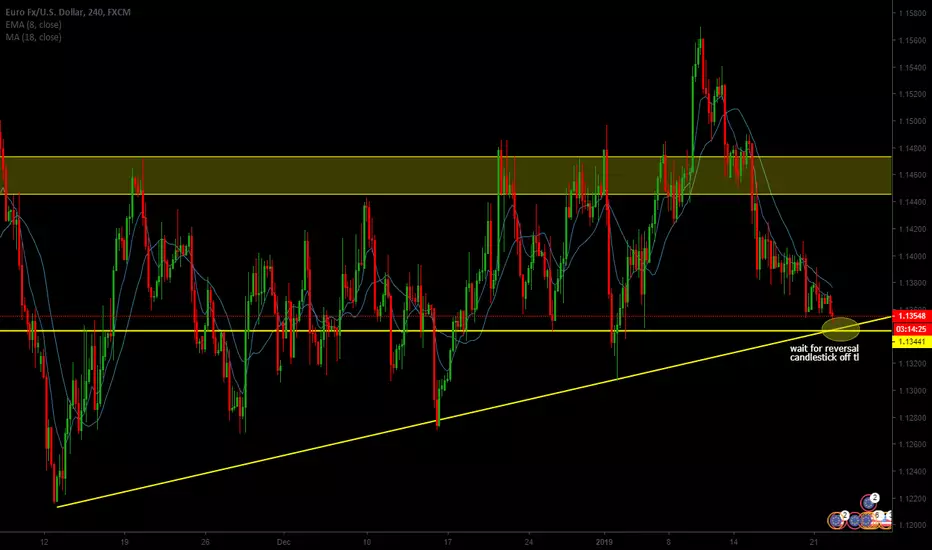Click the 1.12000 price axis label
Screen dimensions: 932x550
point(912,526)
